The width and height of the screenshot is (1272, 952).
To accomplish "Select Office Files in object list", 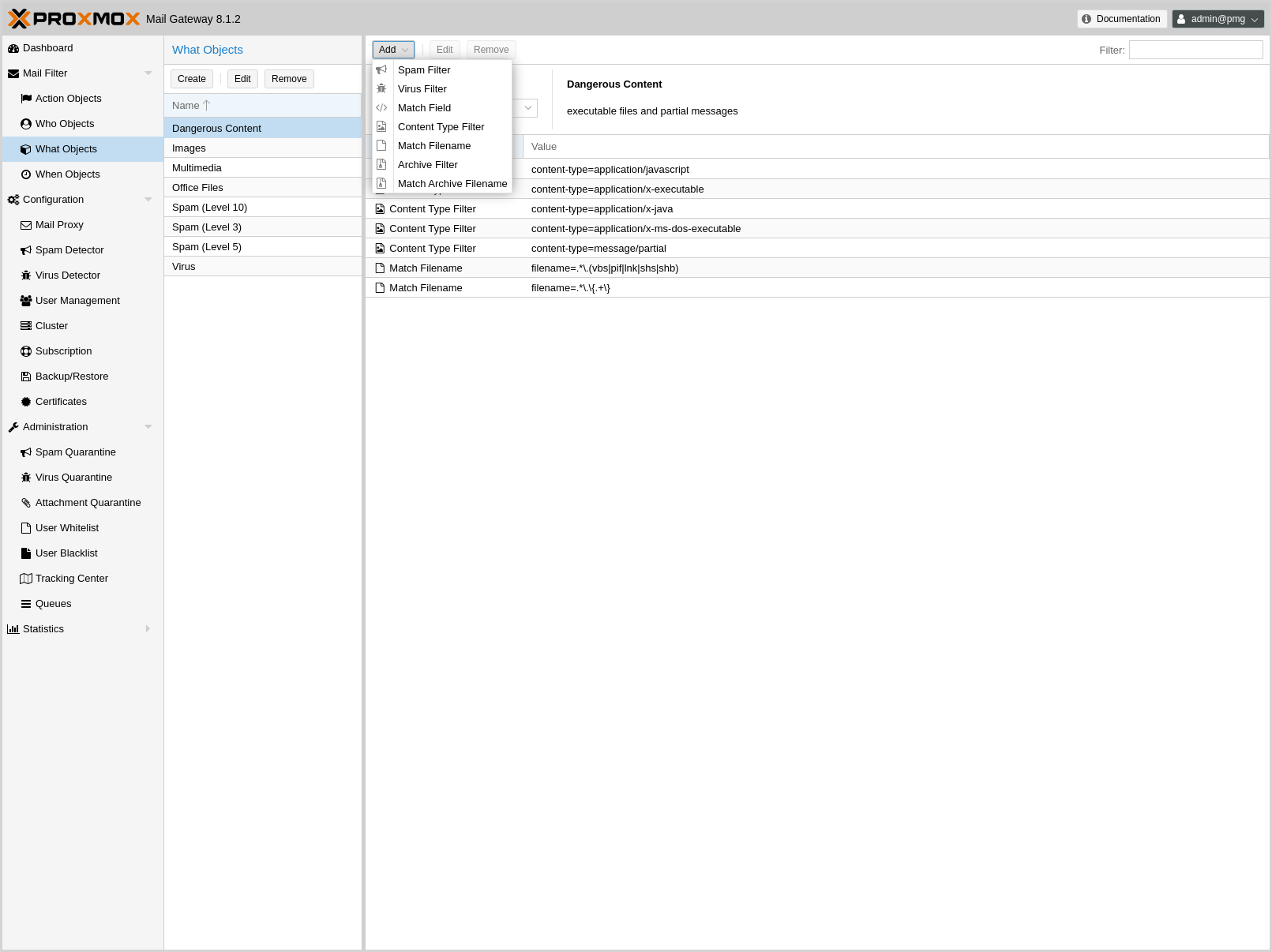I will click(x=197, y=188).
